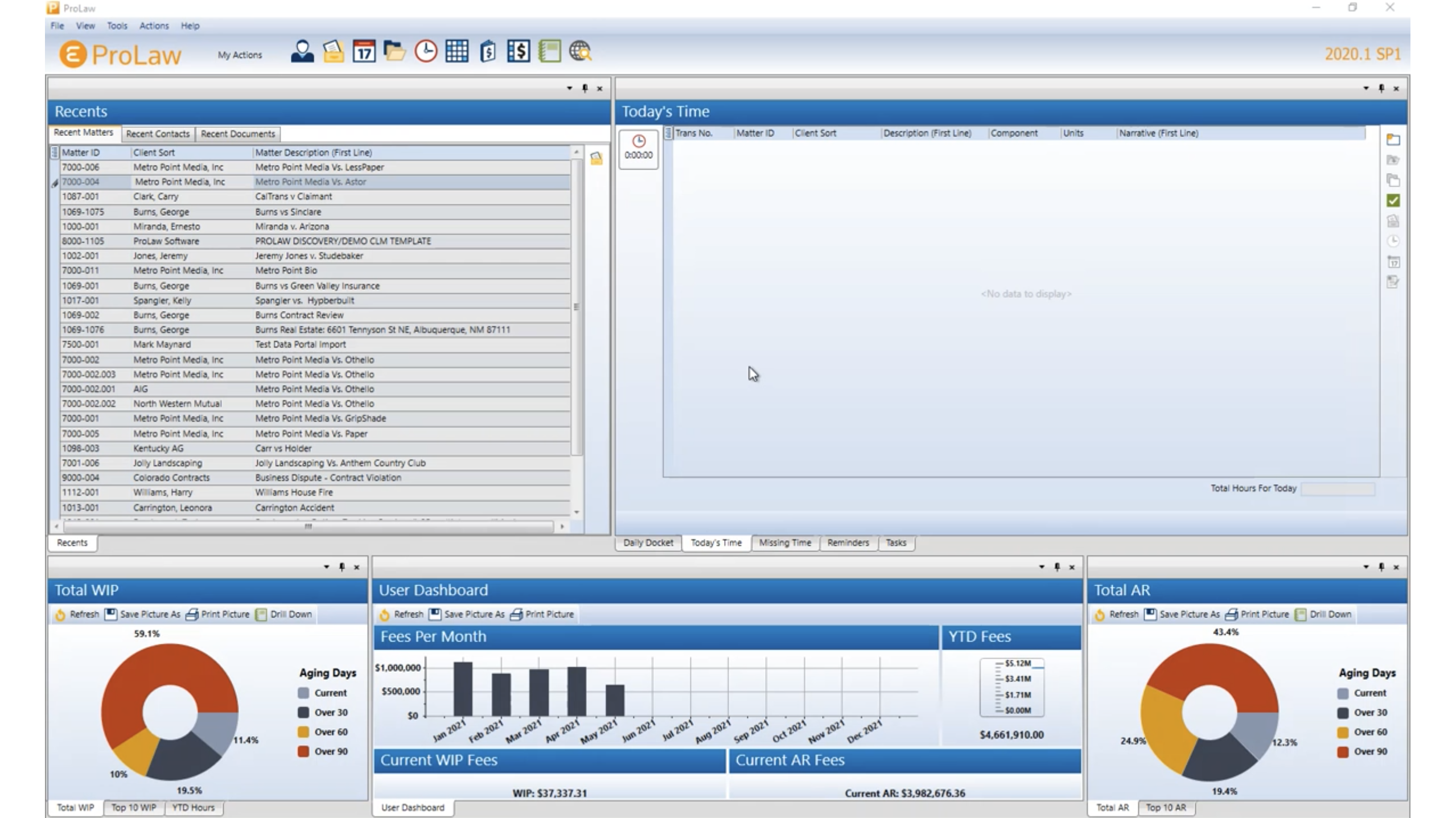The width and height of the screenshot is (1456, 818).
Task: Expand the Total WIP panel dropdown arrow
Action: [x=326, y=567]
